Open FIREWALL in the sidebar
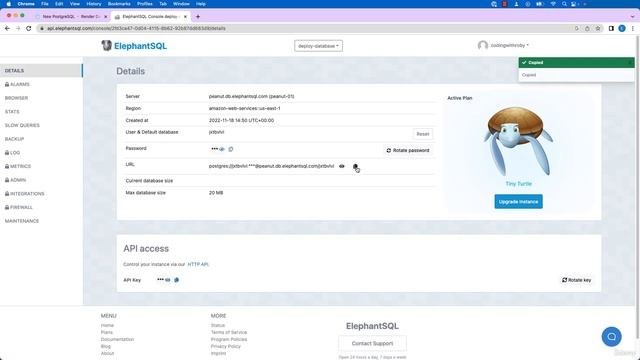This screenshot has height=360, width=640. pyautogui.click(x=18, y=207)
